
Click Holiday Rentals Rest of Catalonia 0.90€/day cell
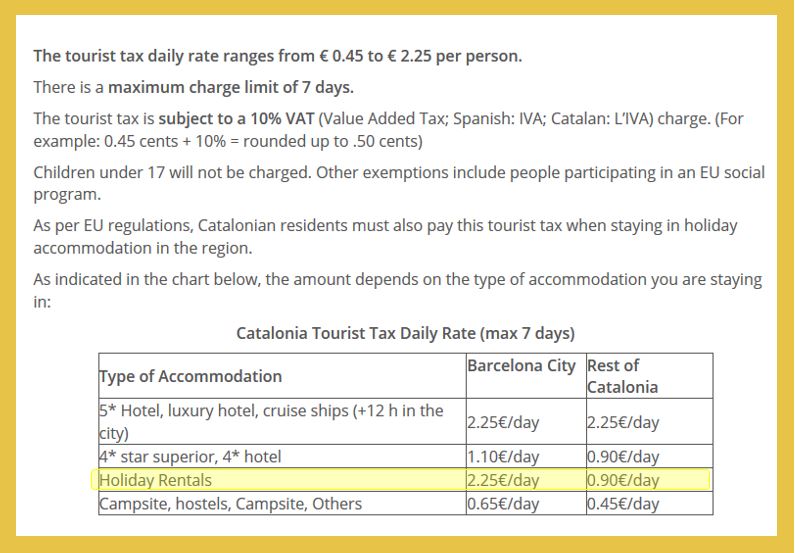click(649, 480)
